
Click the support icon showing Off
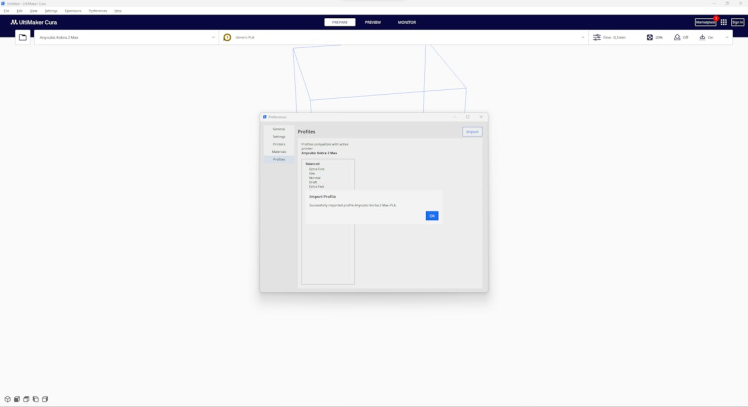[x=677, y=37]
